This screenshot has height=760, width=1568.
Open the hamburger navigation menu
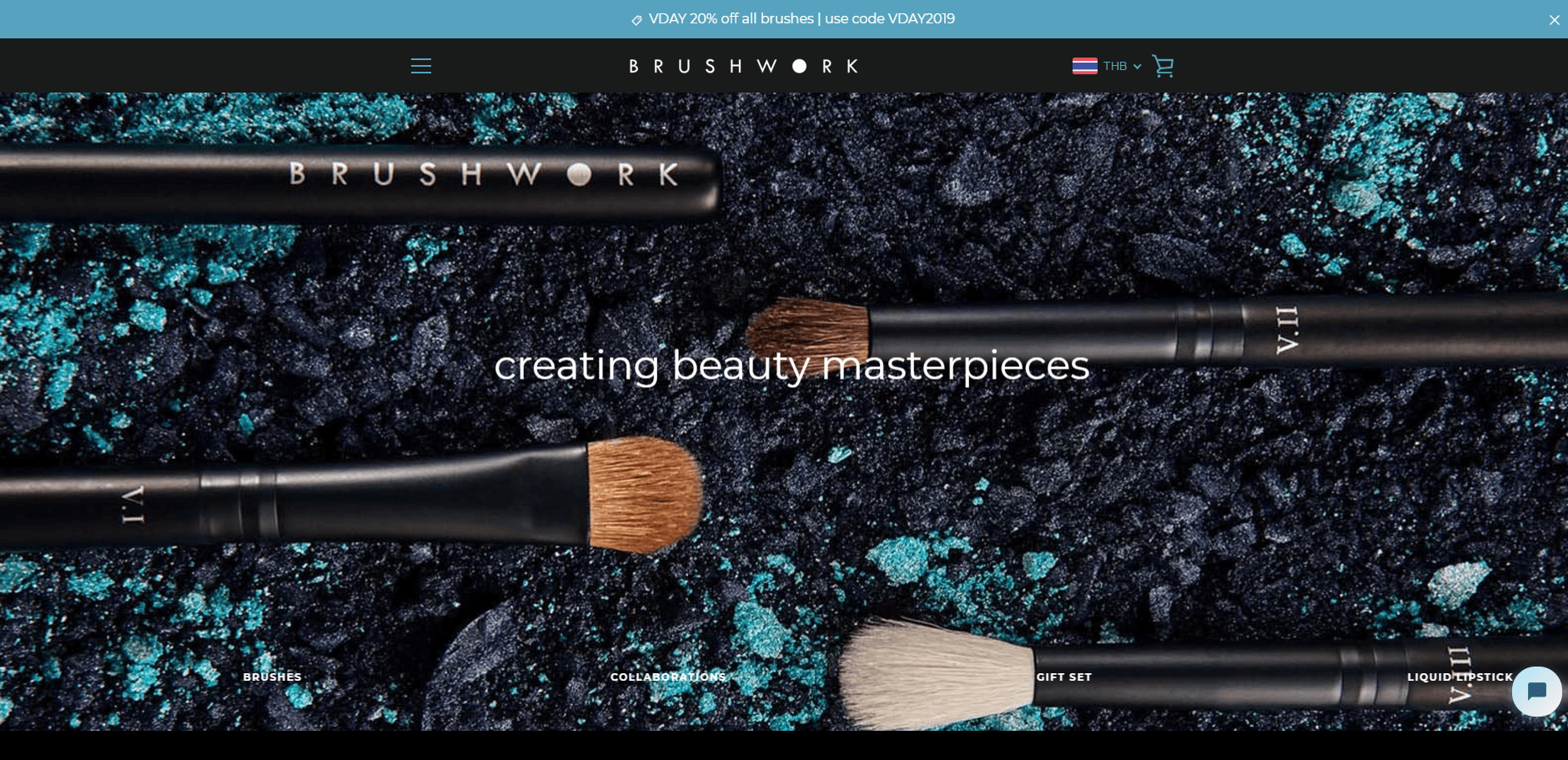[x=421, y=66]
